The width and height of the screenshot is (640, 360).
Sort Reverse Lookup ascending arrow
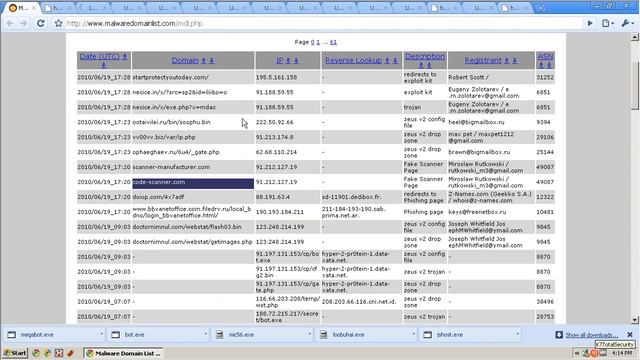click(387, 60)
